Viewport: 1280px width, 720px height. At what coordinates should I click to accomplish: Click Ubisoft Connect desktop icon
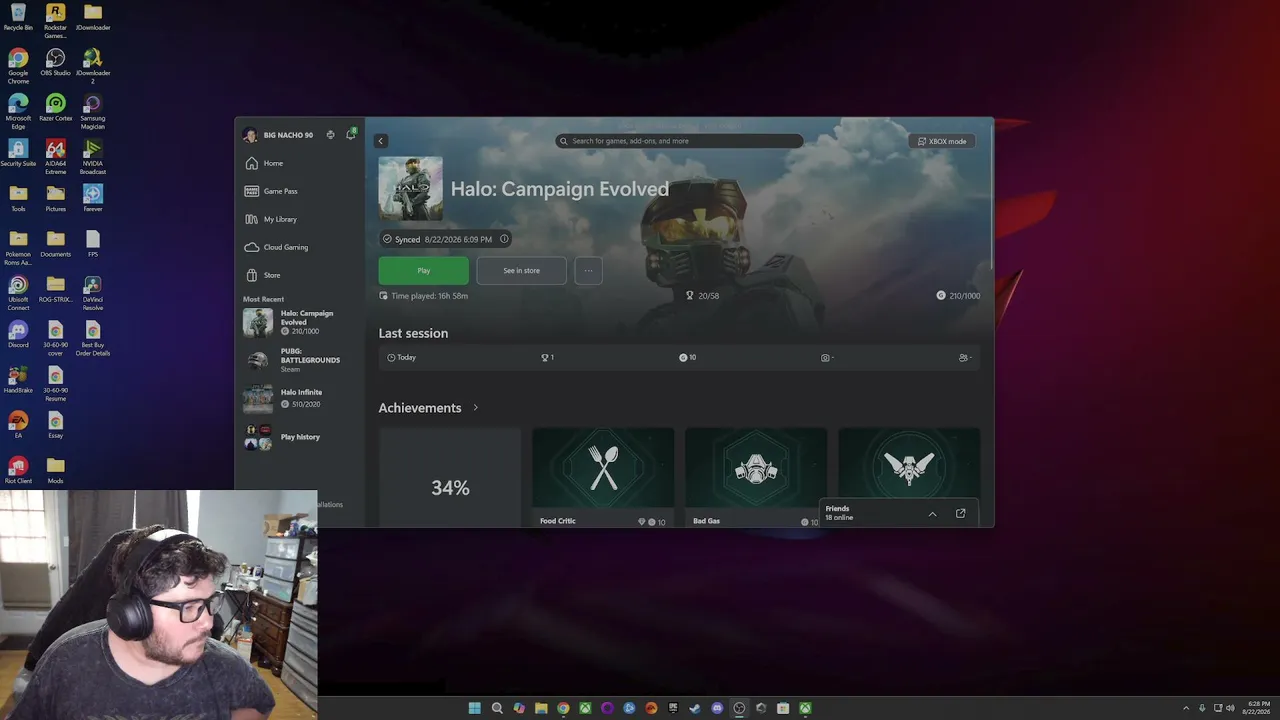coord(18,293)
